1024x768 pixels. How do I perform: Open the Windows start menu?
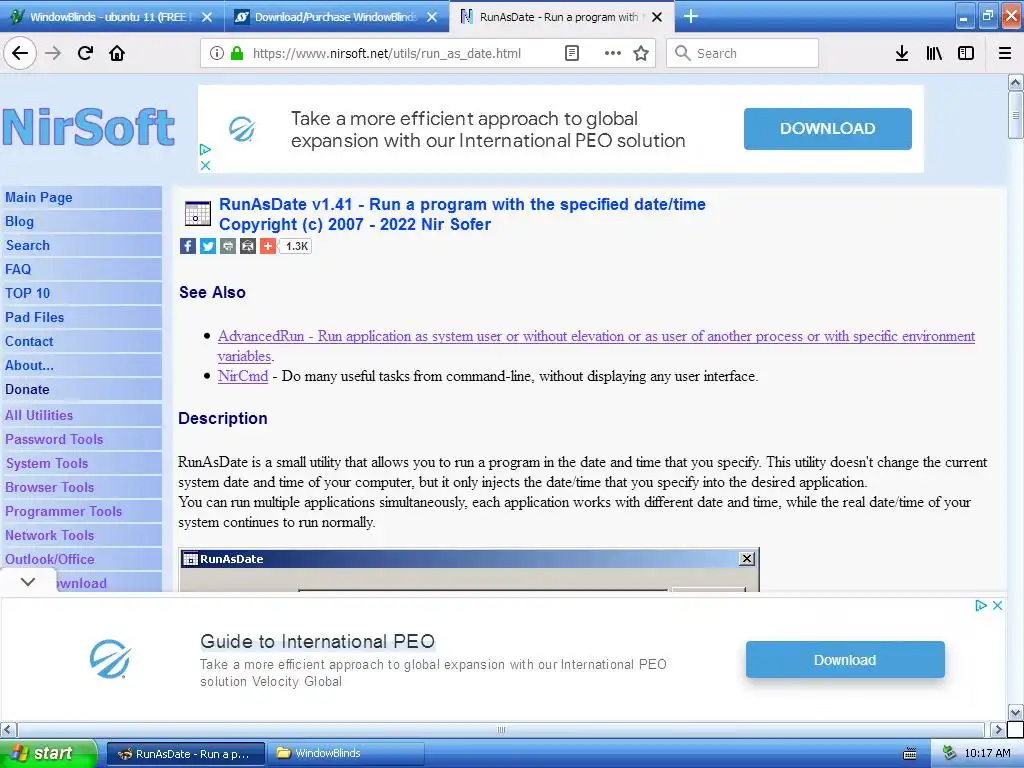[x=47, y=753]
